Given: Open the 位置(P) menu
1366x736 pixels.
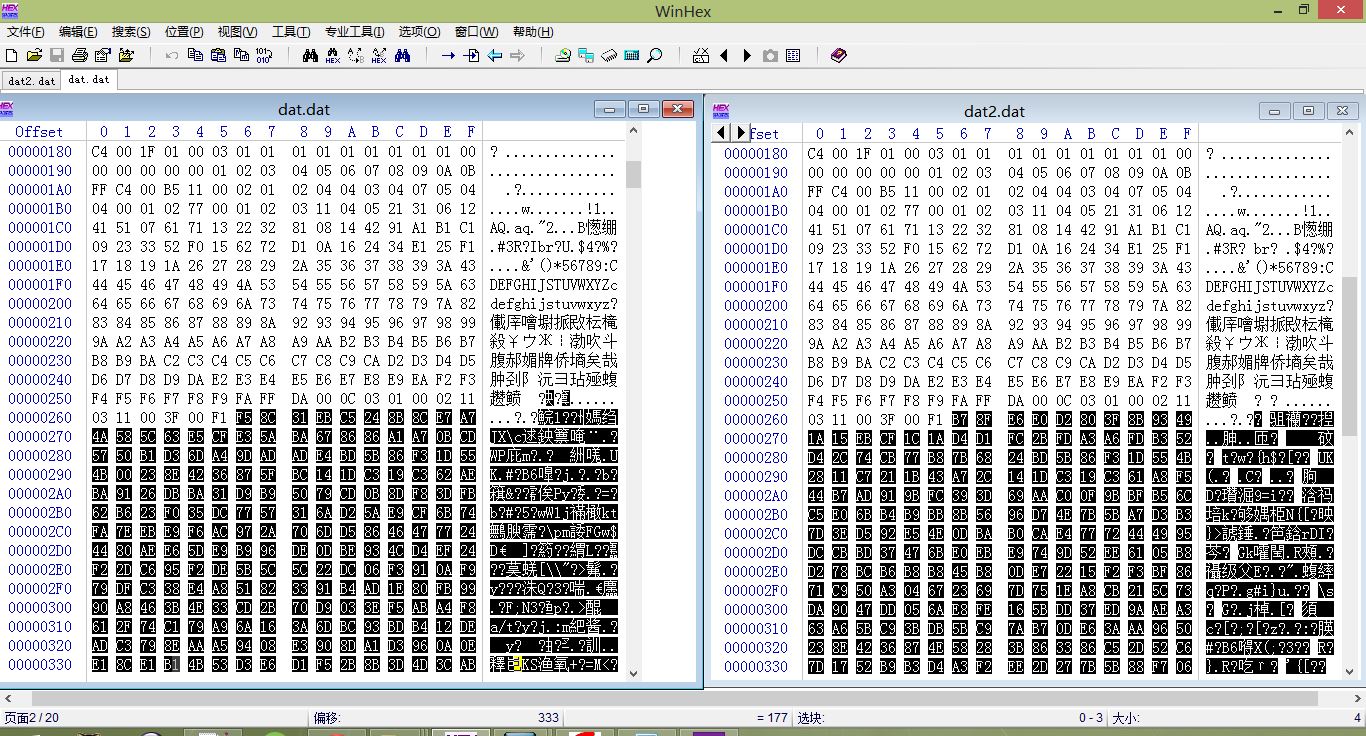Looking at the screenshot, I should 184,32.
